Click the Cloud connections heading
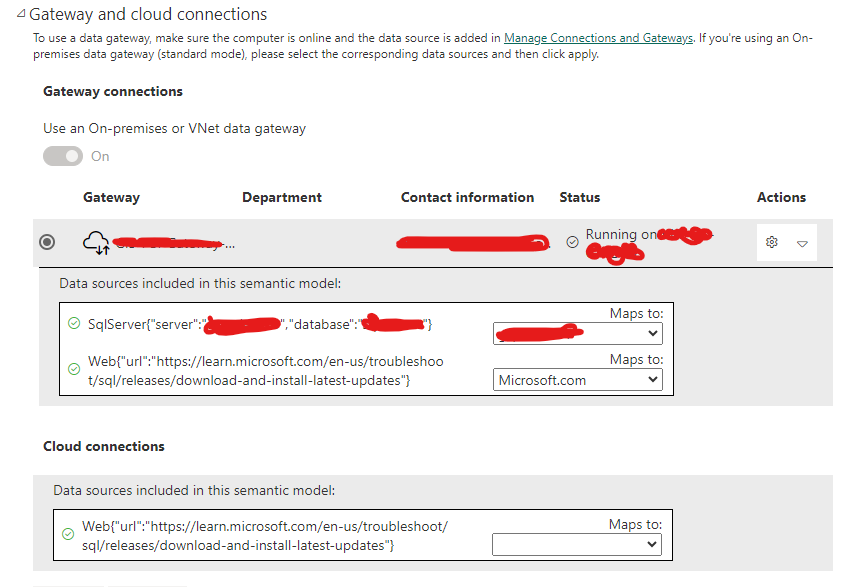Viewport: 861px width, 587px height. point(104,446)
